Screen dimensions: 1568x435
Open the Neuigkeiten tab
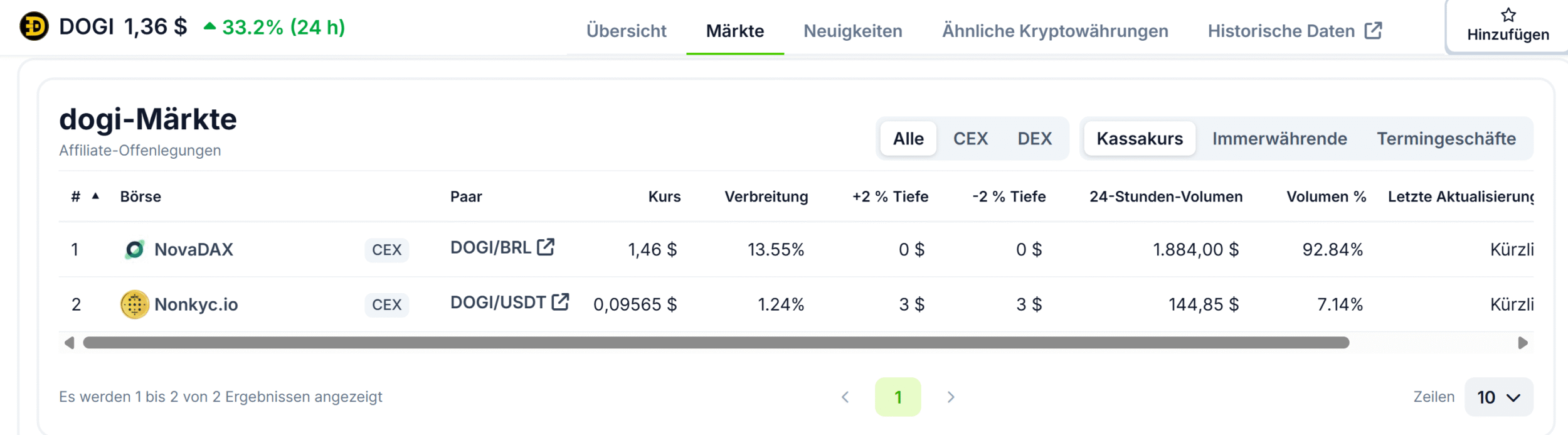point(853,31)
